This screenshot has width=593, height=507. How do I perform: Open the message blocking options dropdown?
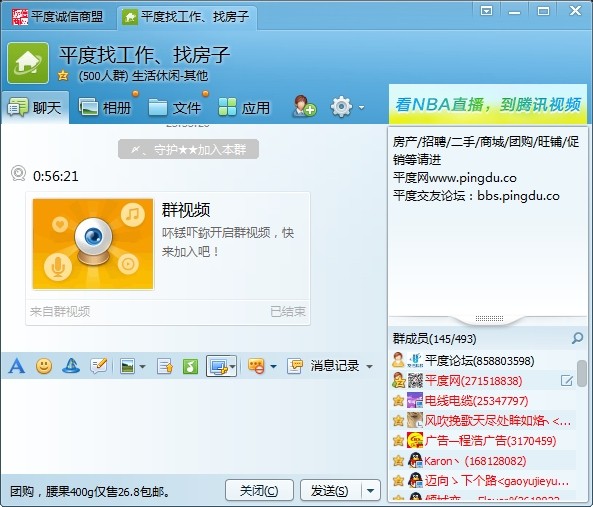coord(273,366)
